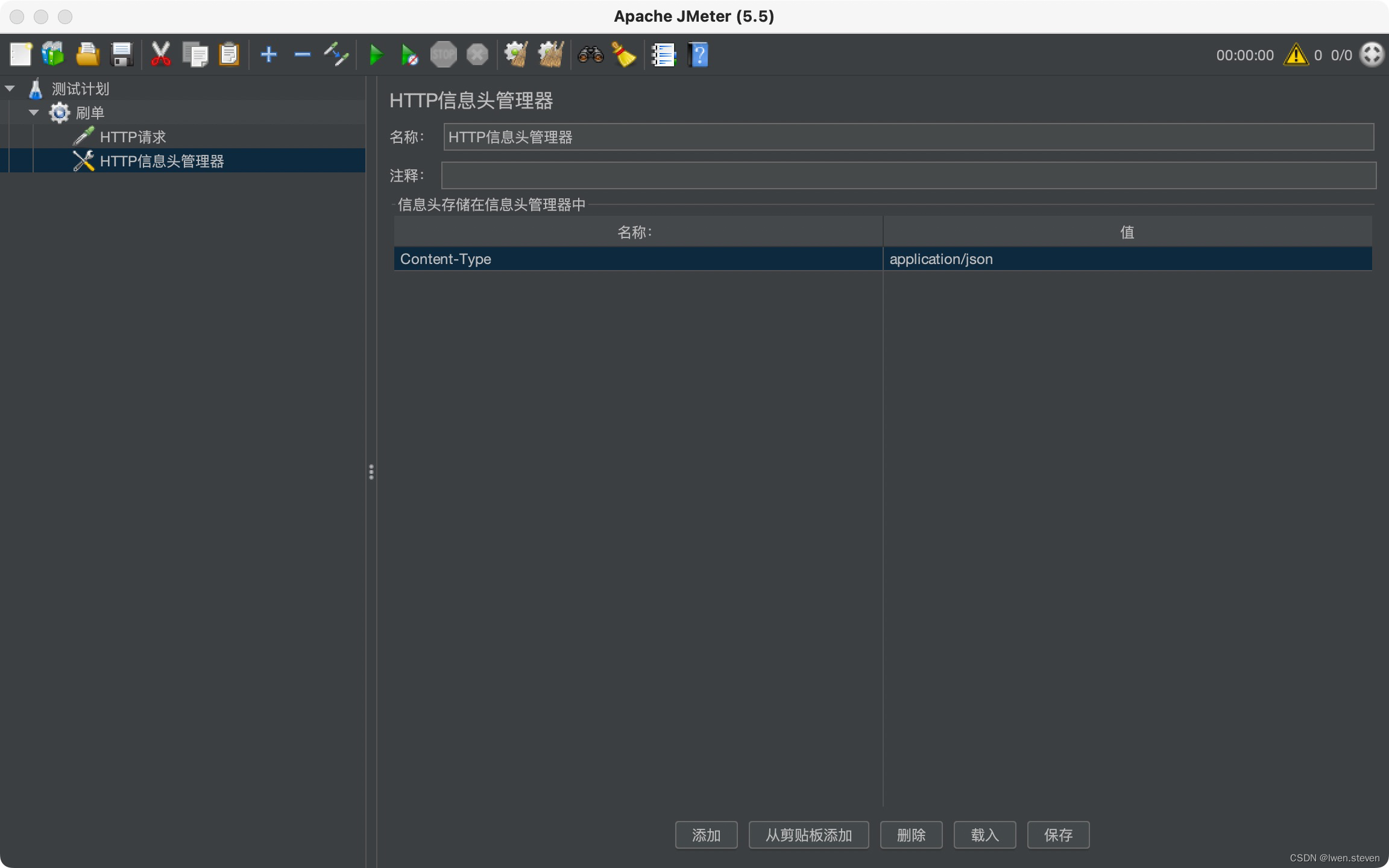This screenshot has height=868, width=1389.
Task: Click the 载入 load button
Action: point(984,835)
